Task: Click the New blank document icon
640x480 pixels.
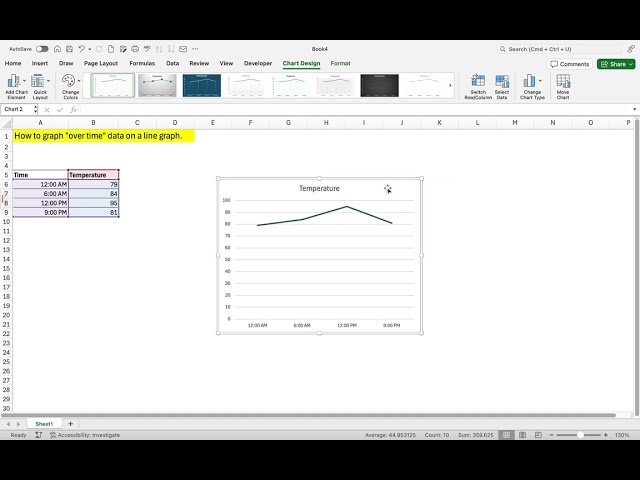Action: click(111, 49)
